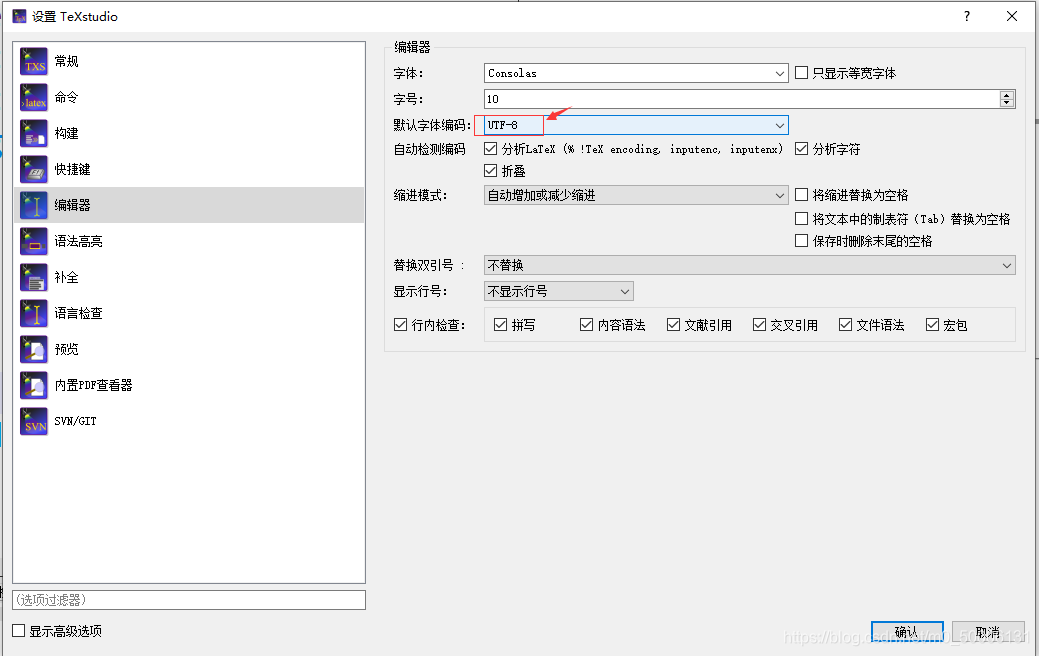Click the help question mark button

pos(967,17)
